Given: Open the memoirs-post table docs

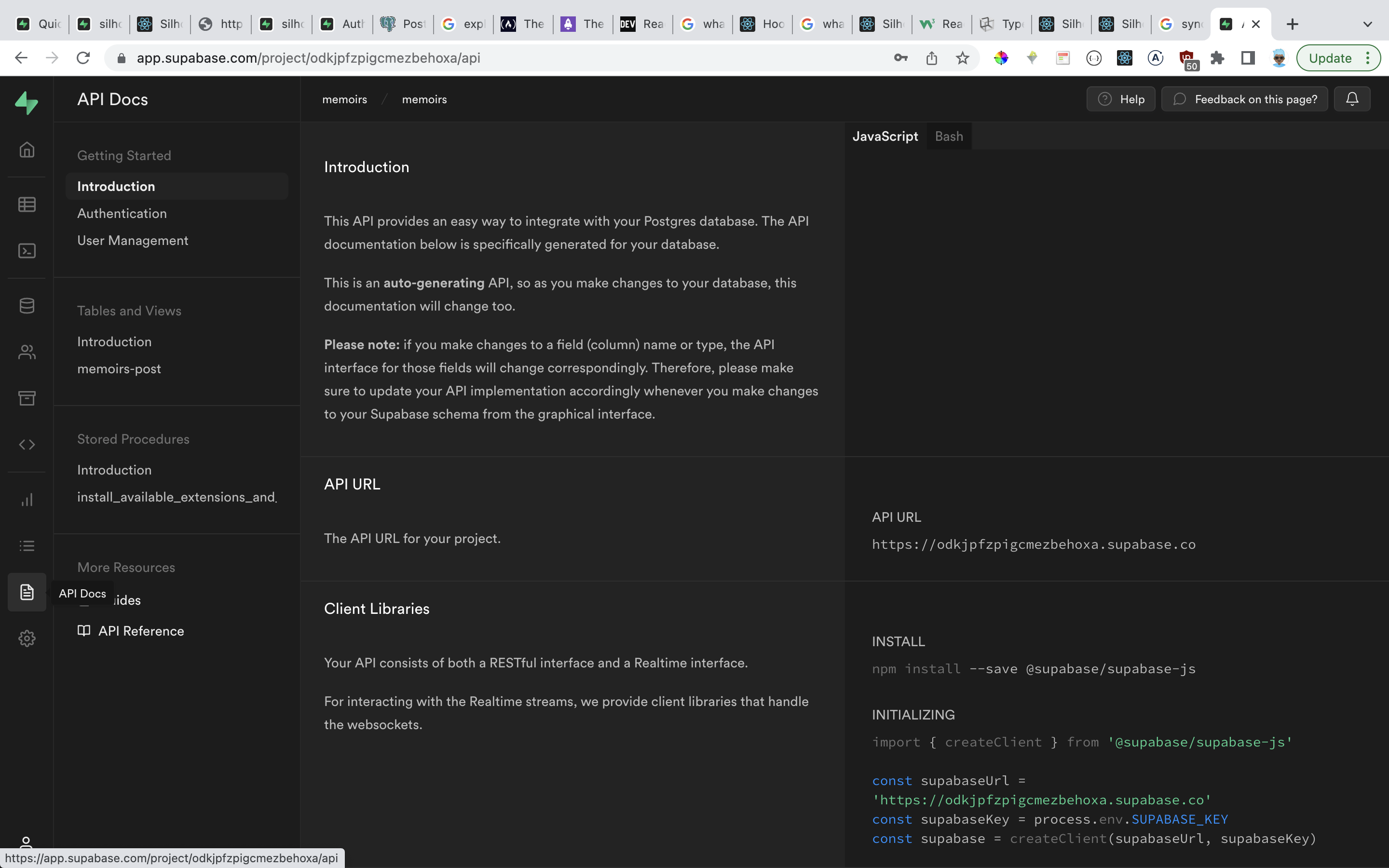Looking at the screenshot, I should tap(119, 368).
